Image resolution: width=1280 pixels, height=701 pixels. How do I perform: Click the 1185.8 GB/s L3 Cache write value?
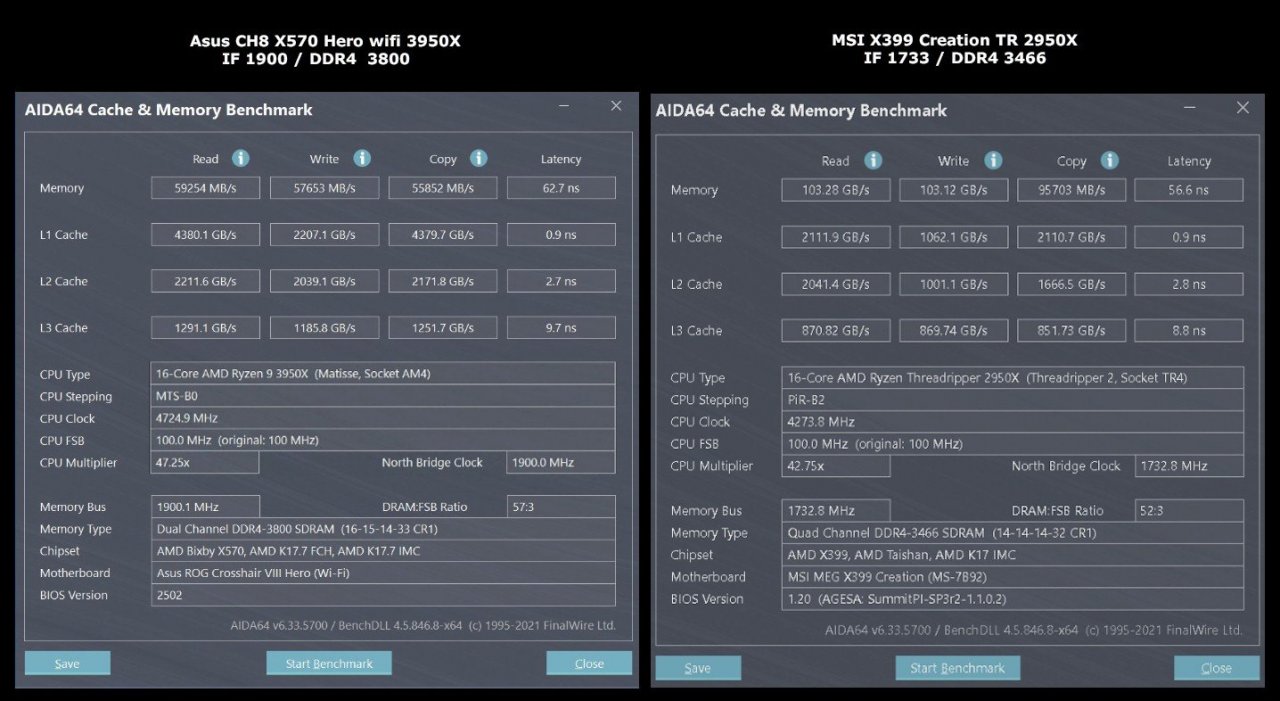tap(324, 328)
